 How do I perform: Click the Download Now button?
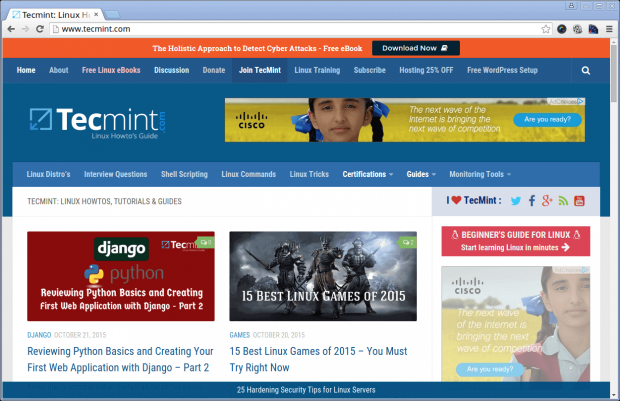(x=416, y=48)
